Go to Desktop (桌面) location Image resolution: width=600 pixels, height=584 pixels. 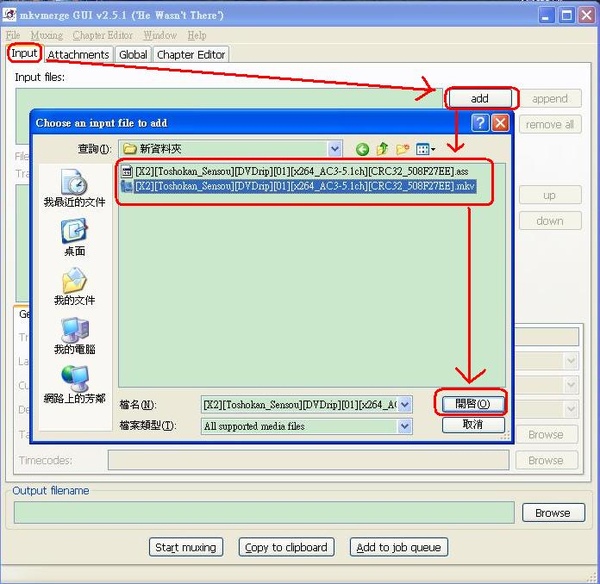[x=74, y=237]
